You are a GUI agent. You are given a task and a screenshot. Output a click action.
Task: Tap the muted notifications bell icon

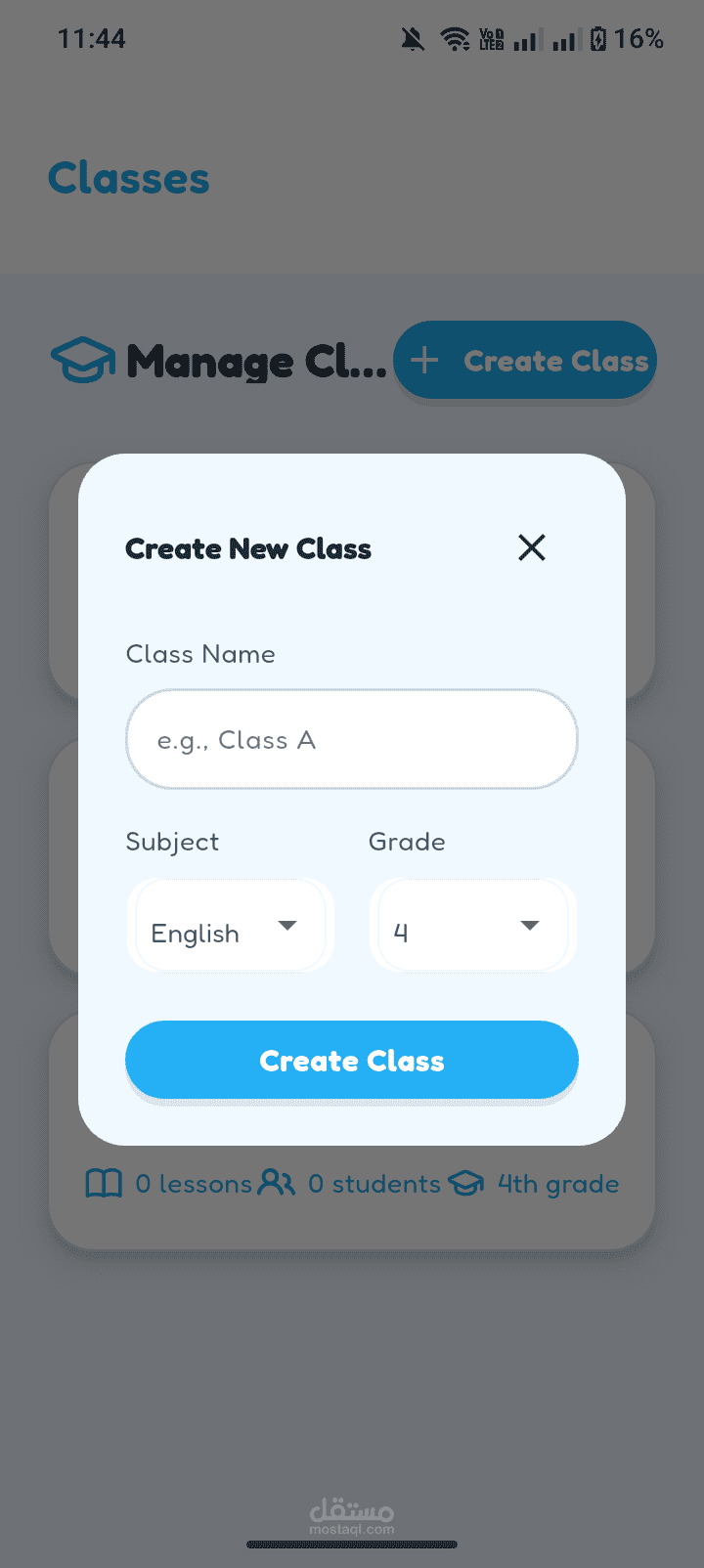click(x=413, y=39)
